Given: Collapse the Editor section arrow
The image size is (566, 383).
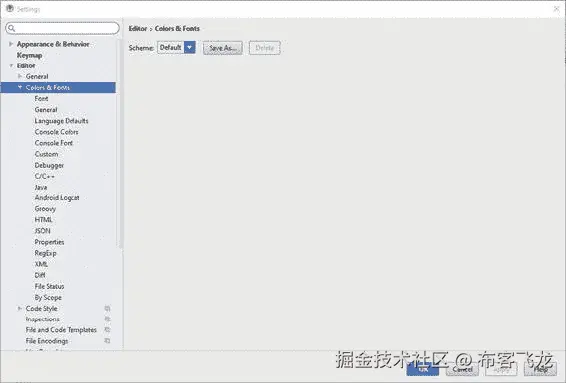Looking at the screenshot, I should (x=11, y=66).
